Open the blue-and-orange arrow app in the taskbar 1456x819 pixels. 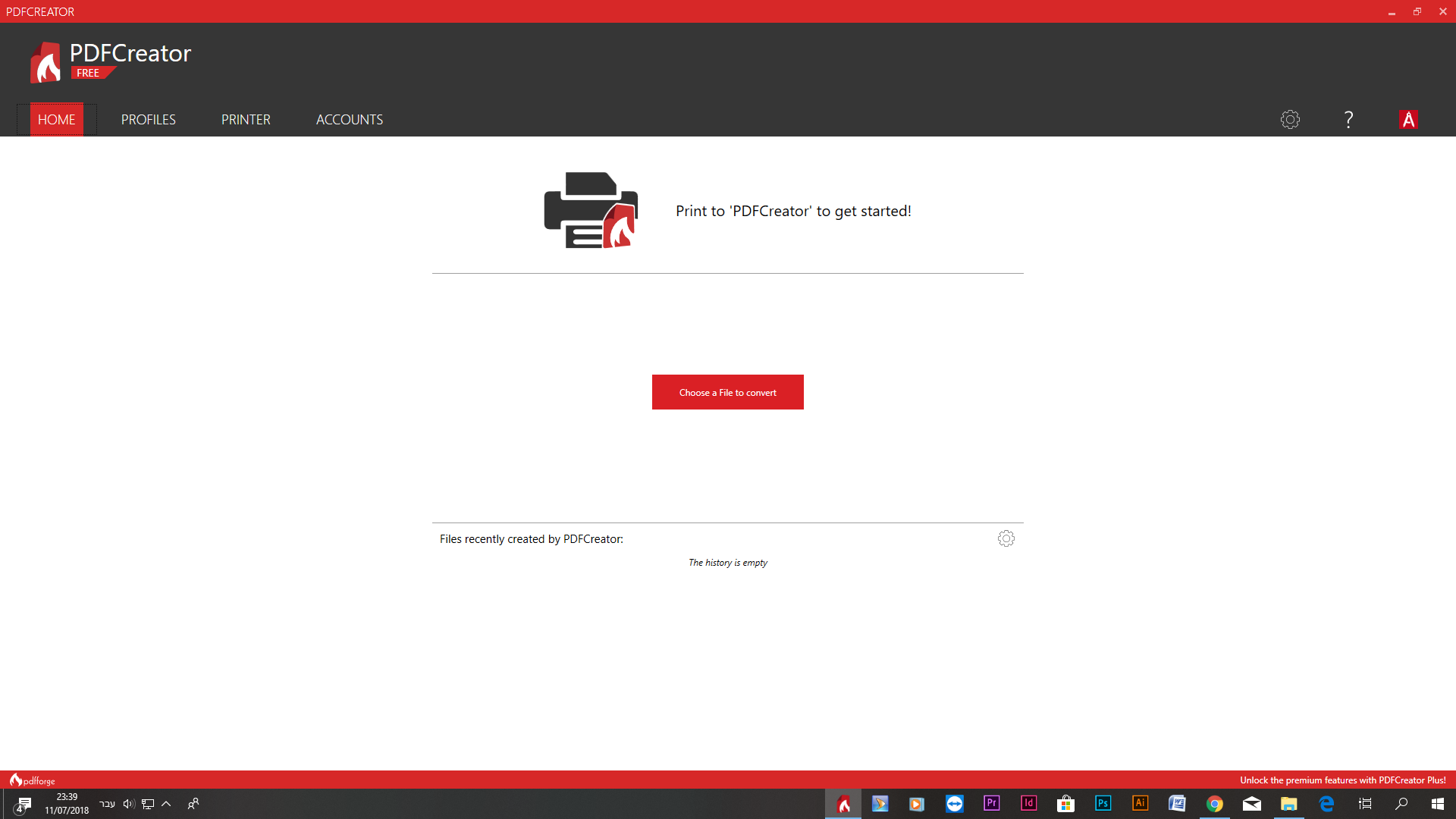[880, 804]
